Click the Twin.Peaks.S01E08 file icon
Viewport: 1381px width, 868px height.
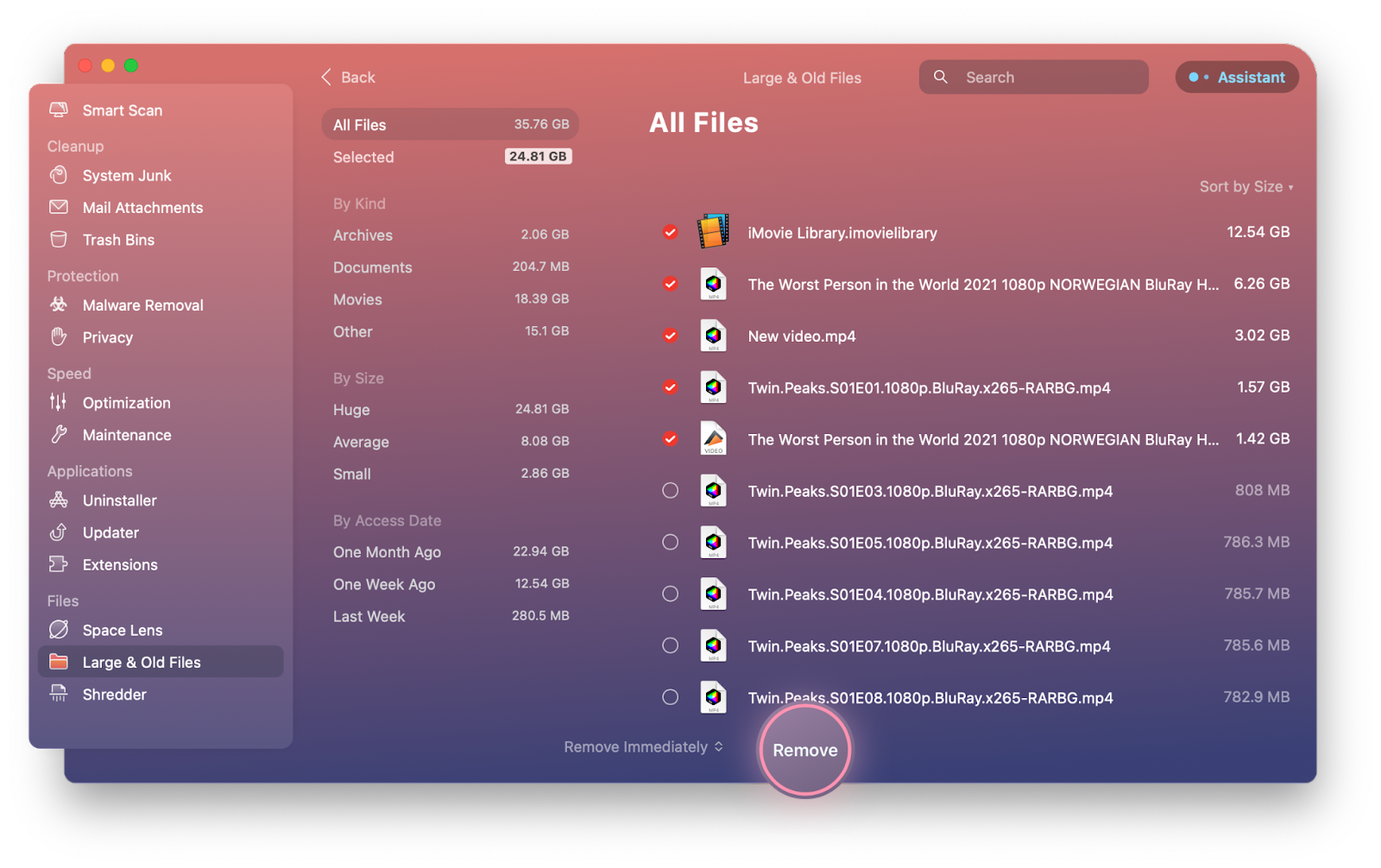[713, 697]
